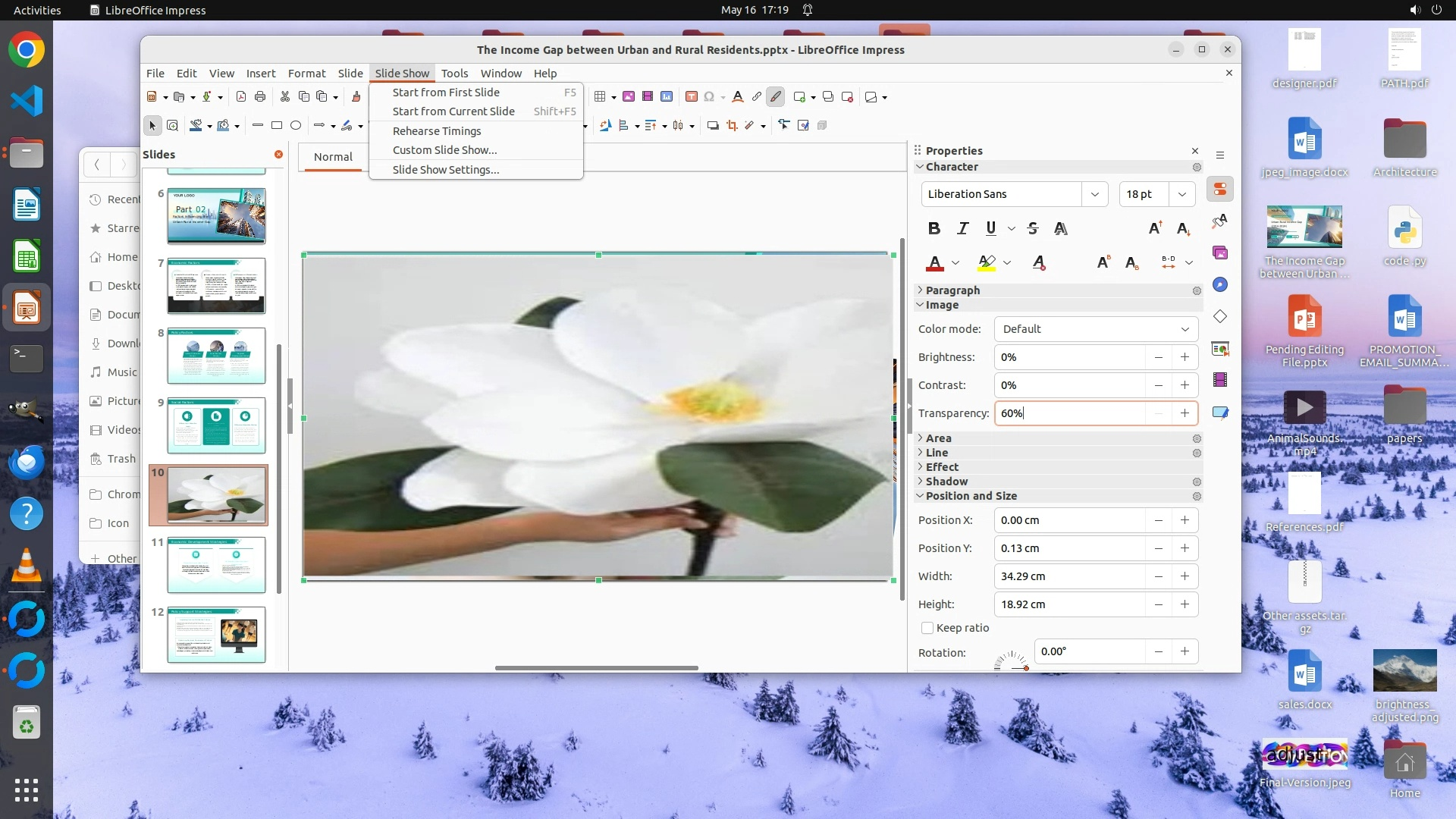Open the Color mode dropdown
This screenshot has height=819, width=1456.
tap(1096, 329)
